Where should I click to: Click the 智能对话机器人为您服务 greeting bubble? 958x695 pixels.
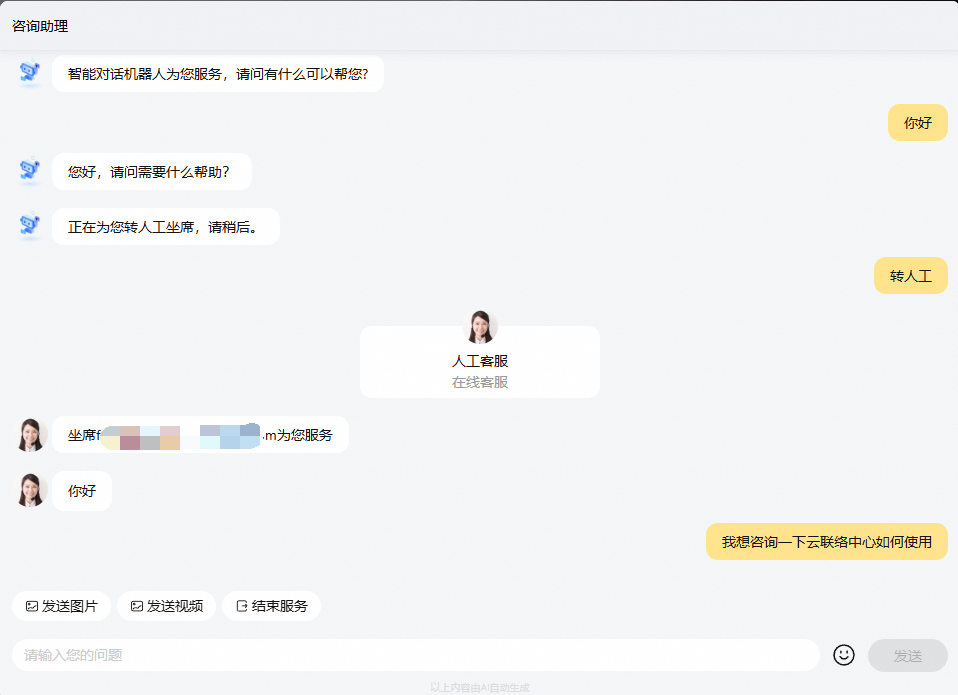tap(218, 74)
